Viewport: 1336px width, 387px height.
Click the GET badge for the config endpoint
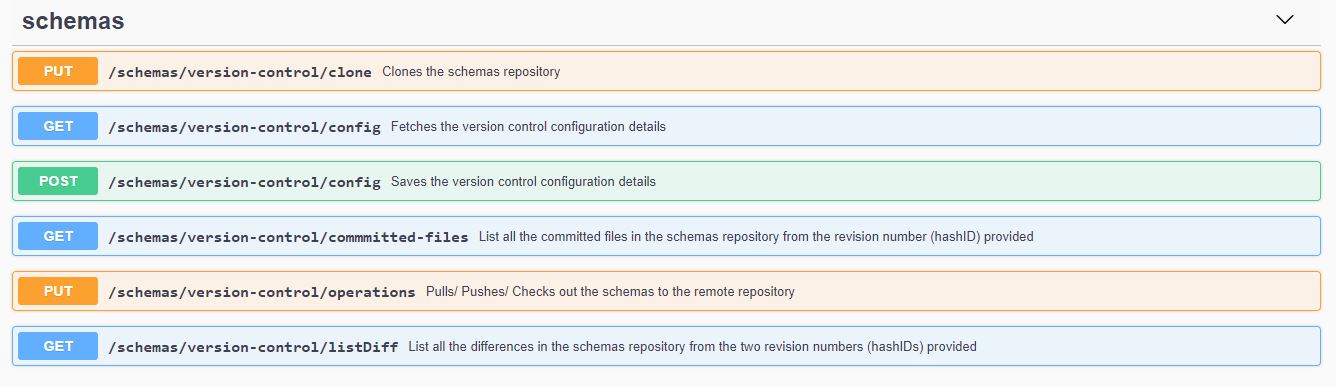point(58,126)
